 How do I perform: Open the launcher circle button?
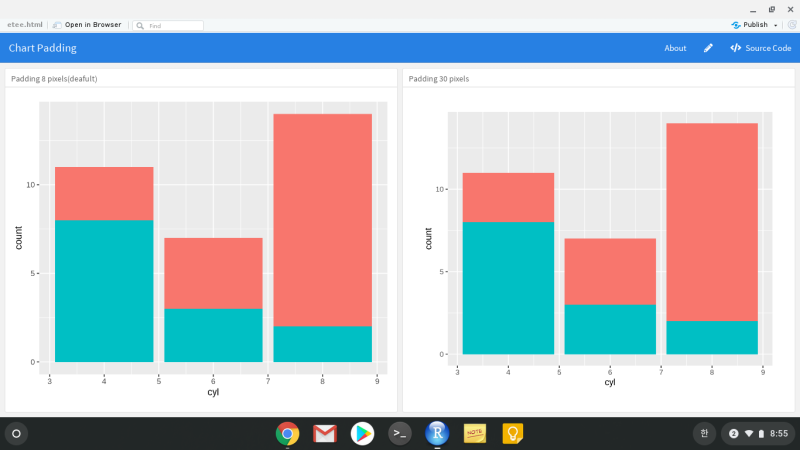click(x=16, y=434)
